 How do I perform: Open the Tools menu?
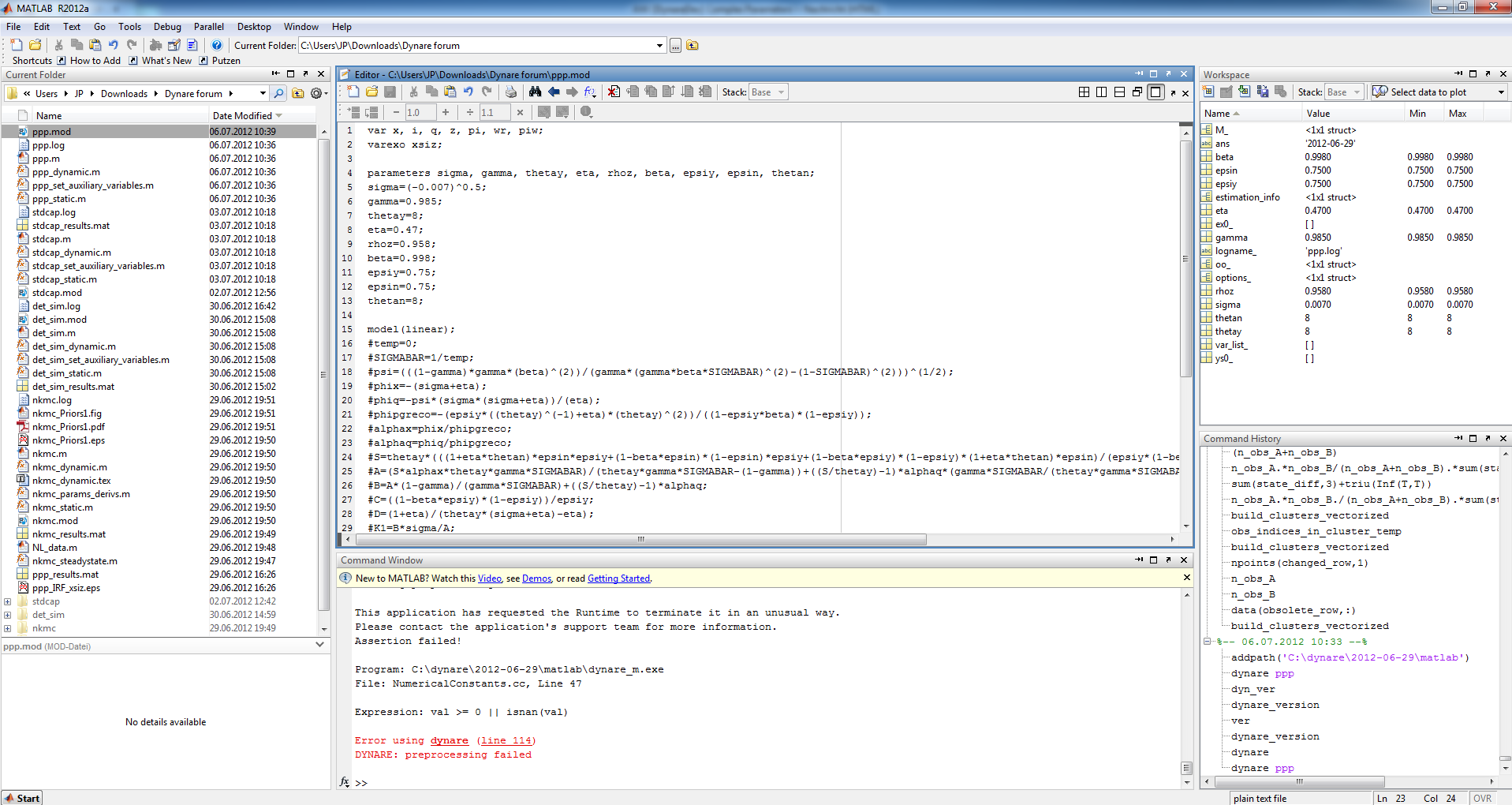point(129,26)
